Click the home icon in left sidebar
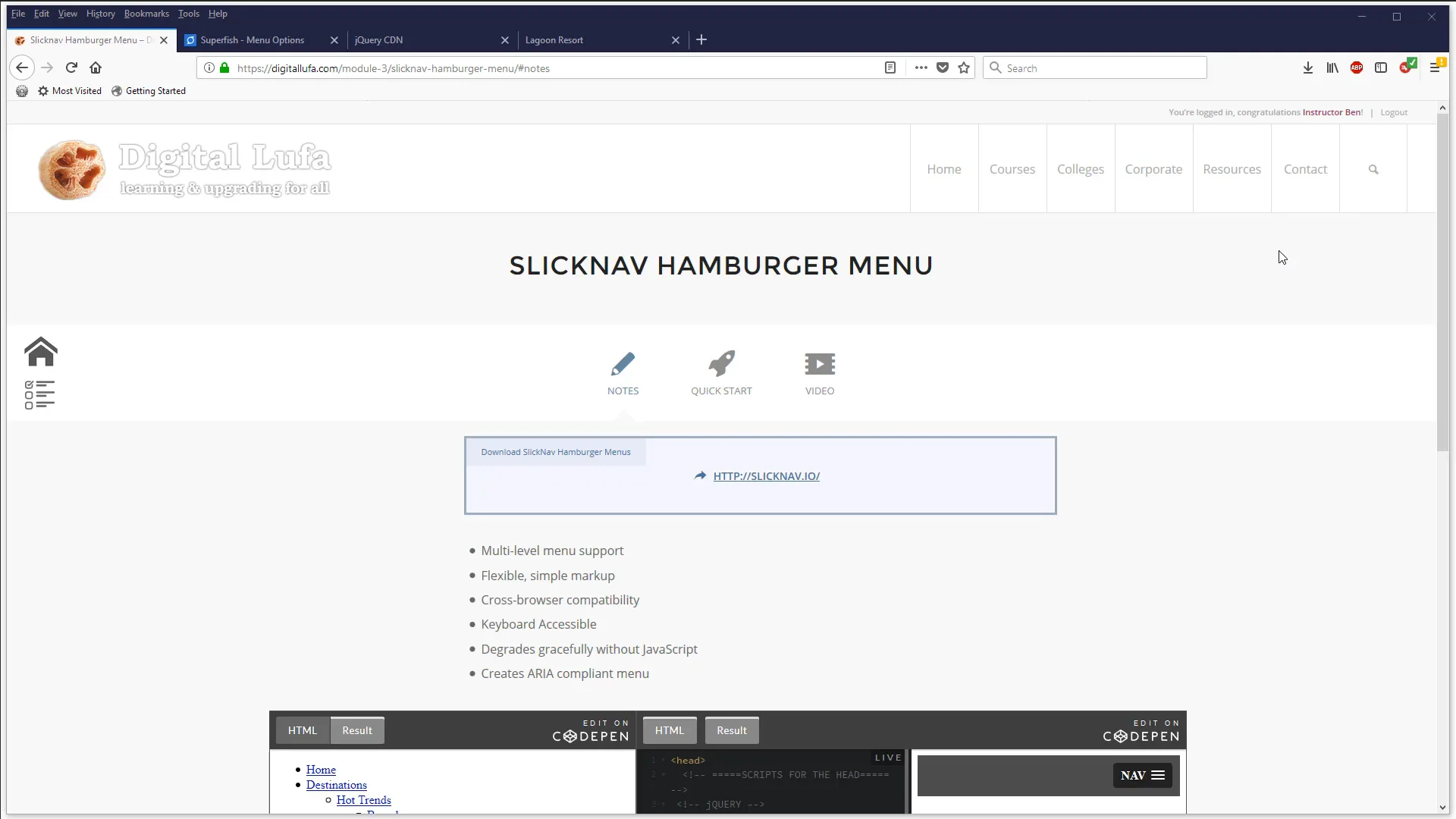Screen dimensions: 1456x819 coord(39,351)
